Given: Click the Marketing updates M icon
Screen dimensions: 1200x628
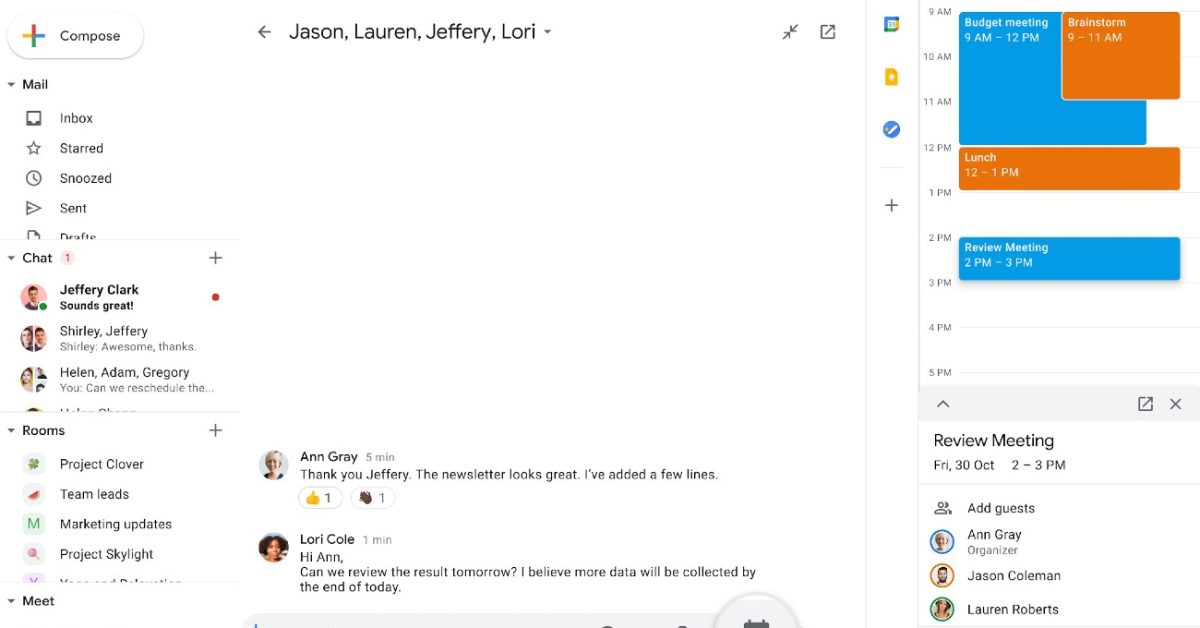Looking at the screenshot, I should point(34,524).
